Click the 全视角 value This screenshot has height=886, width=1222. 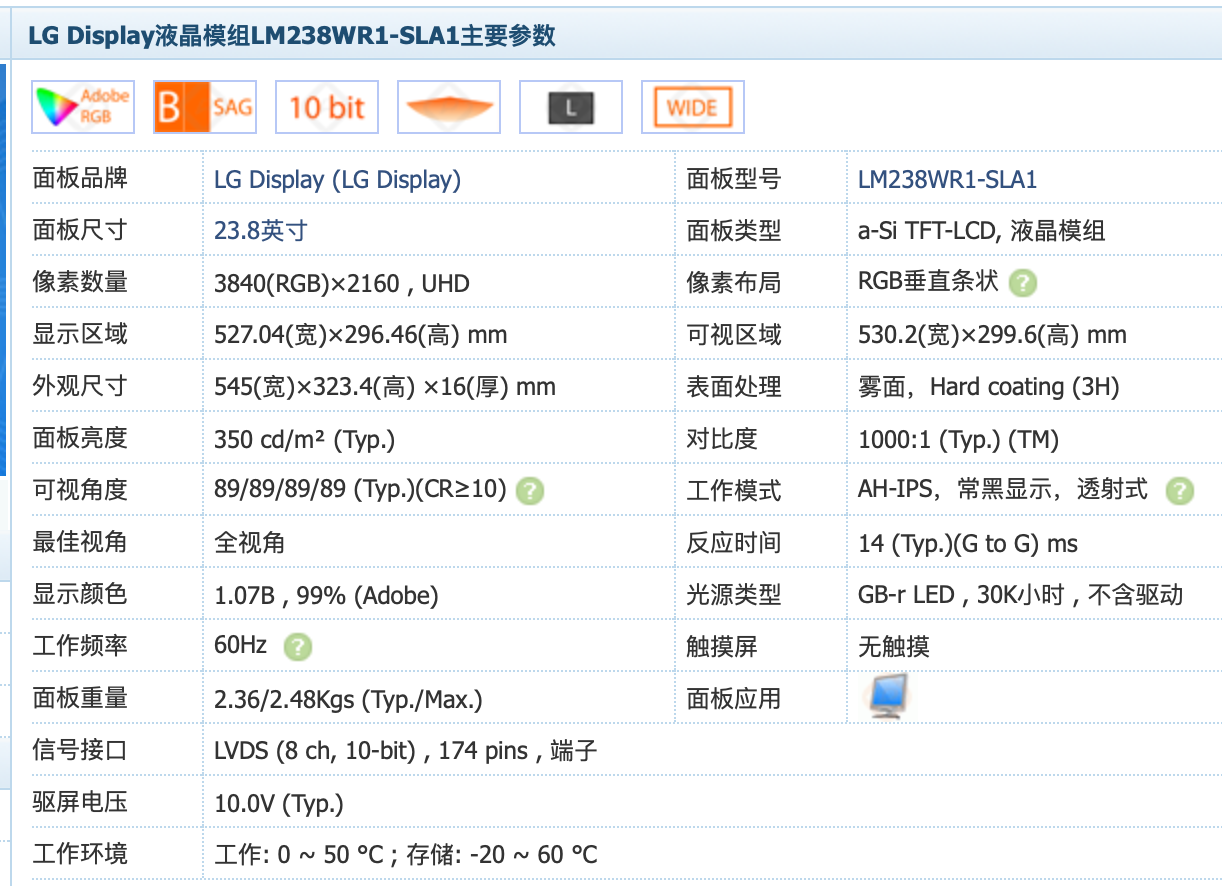250,543
